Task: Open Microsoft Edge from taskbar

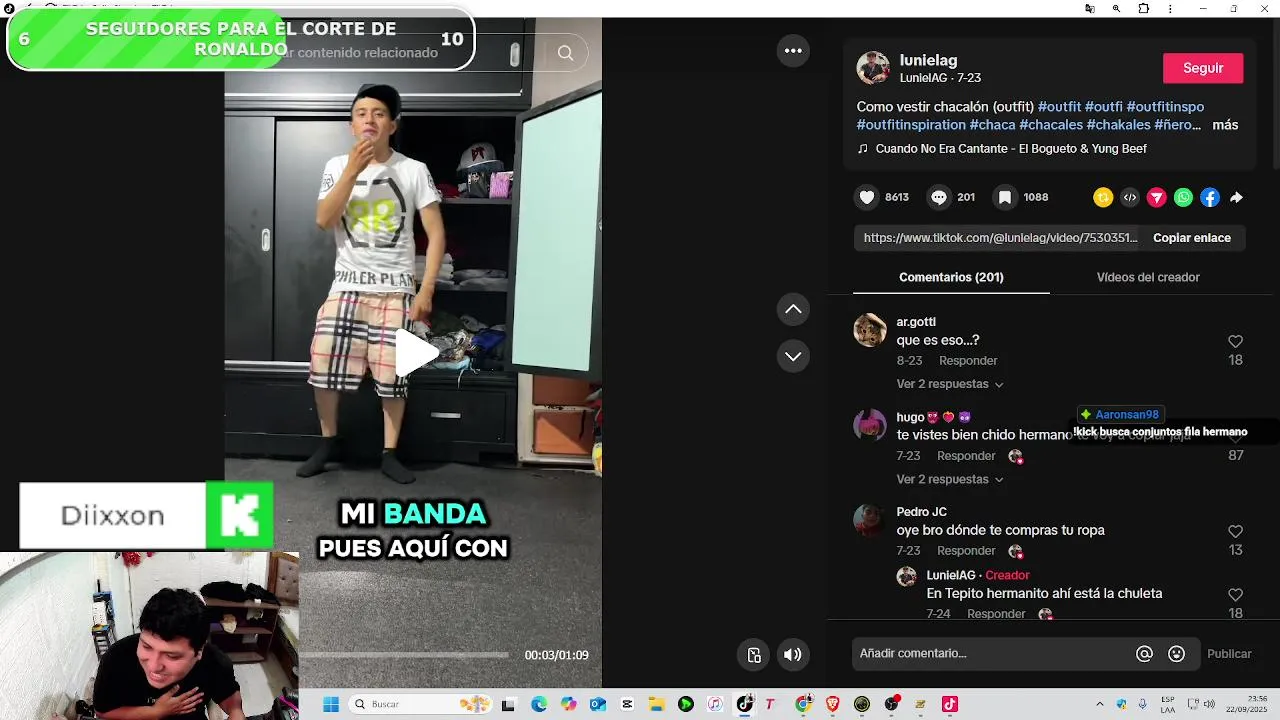Action: [539, 704]
